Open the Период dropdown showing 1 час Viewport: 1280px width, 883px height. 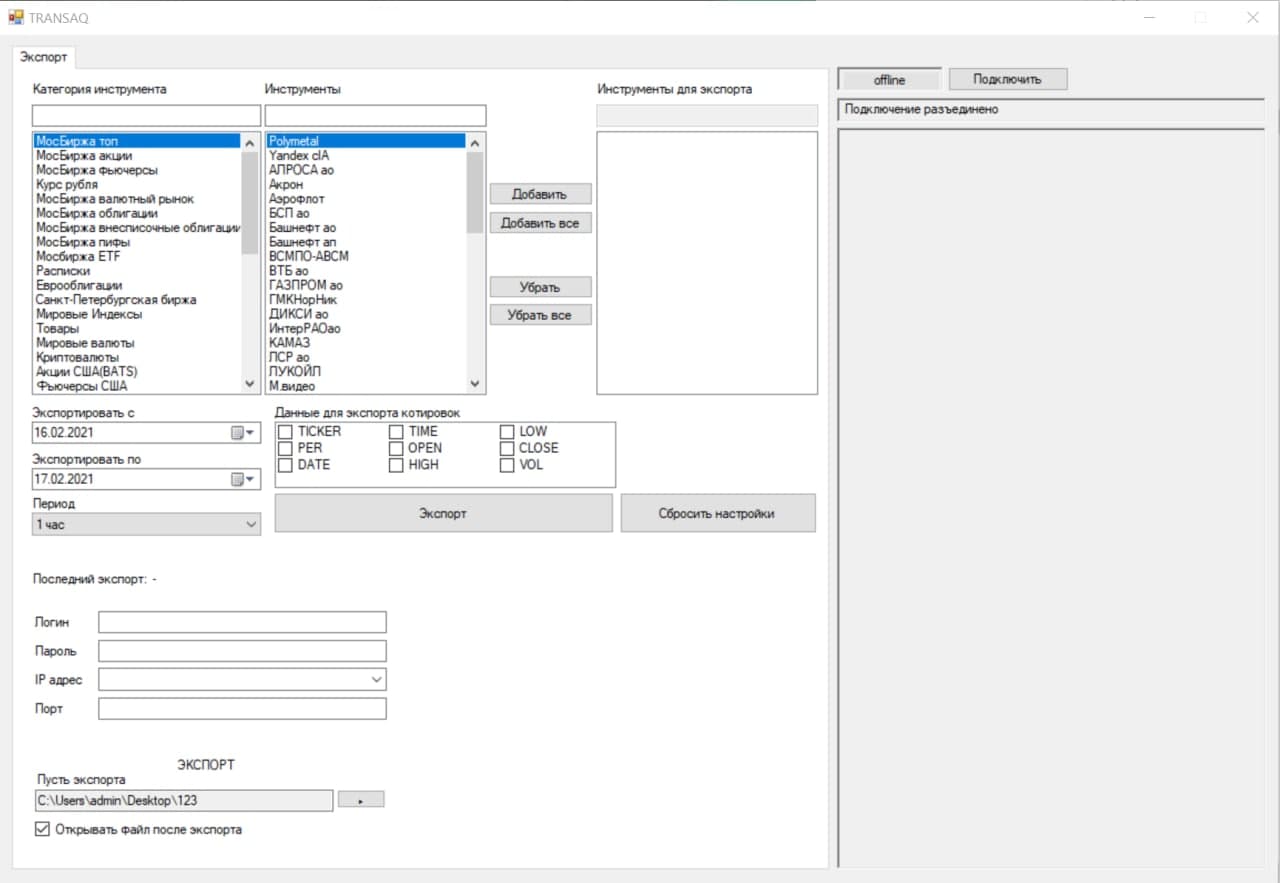[146, 524]
